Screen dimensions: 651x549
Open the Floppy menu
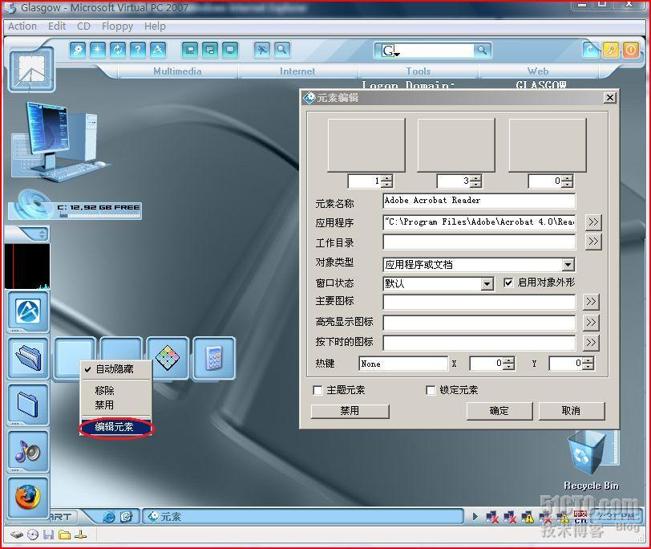117,26
